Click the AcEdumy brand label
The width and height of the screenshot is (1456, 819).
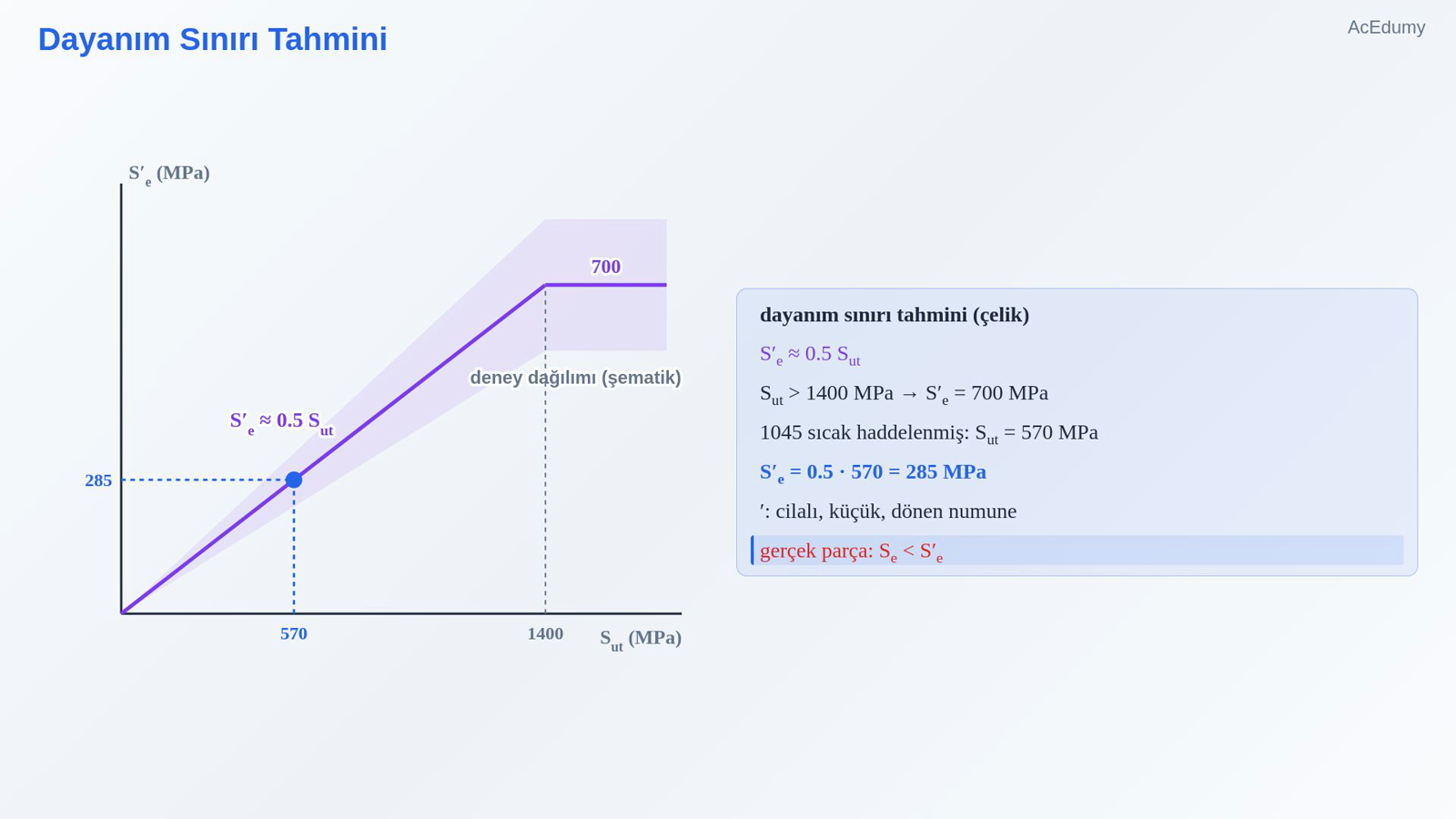pos(1386,27)
